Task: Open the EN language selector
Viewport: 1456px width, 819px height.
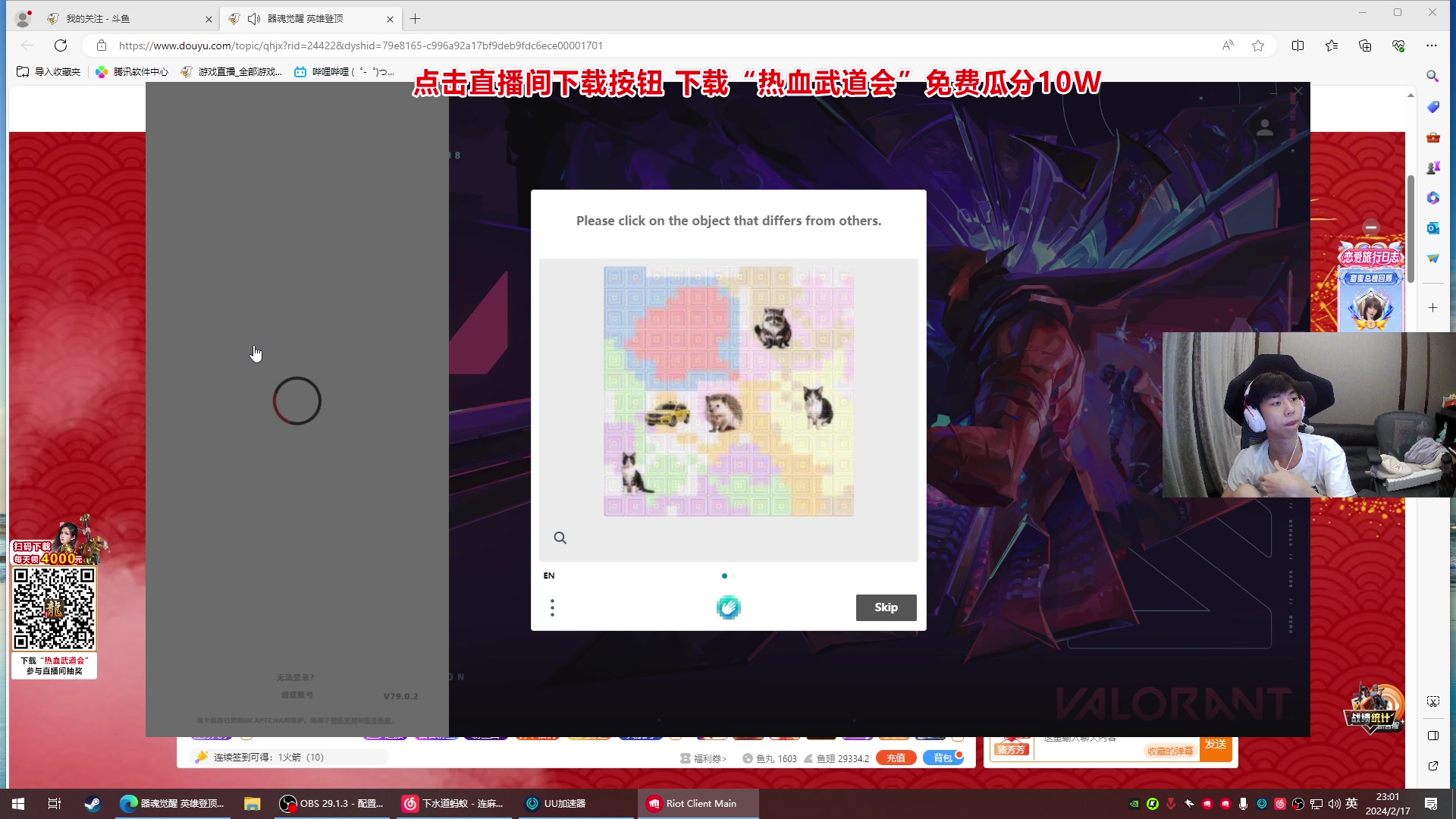Action: point(549,576)
